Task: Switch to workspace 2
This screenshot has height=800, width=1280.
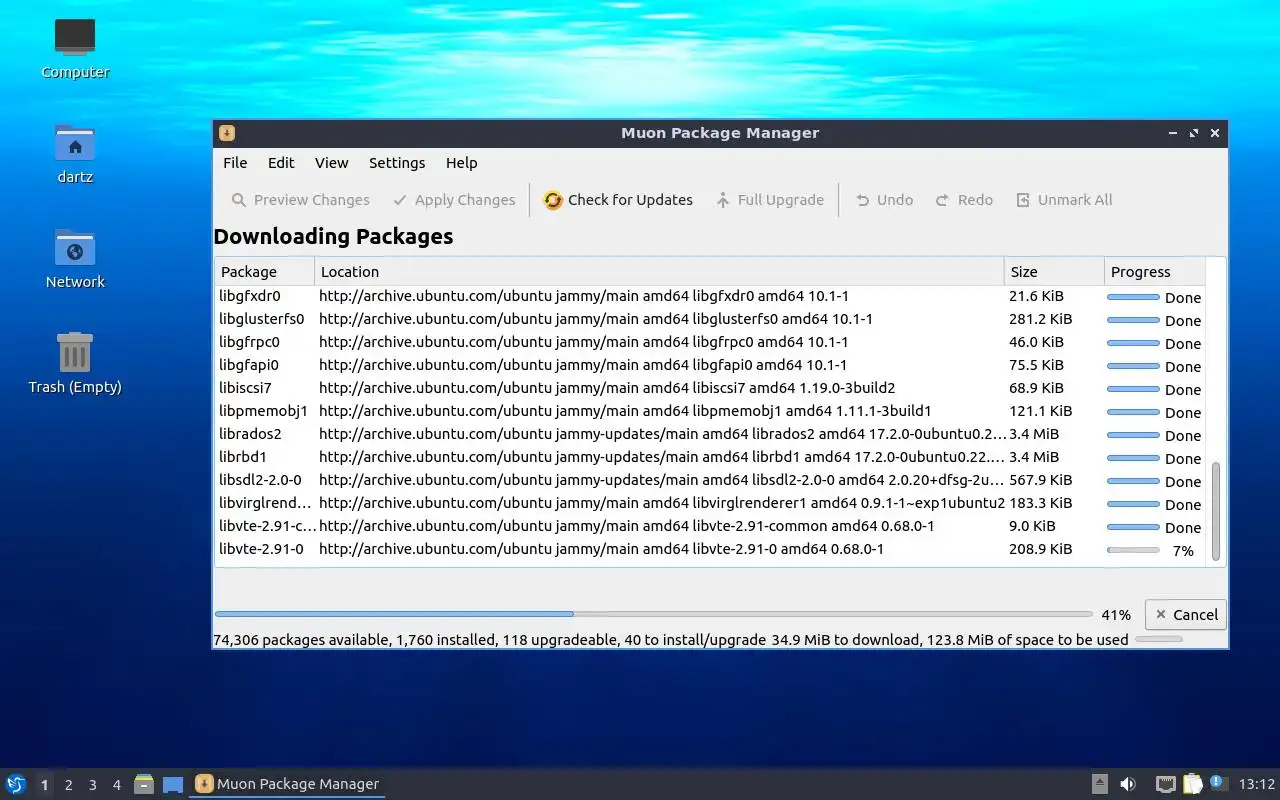Action: point(68,785)
